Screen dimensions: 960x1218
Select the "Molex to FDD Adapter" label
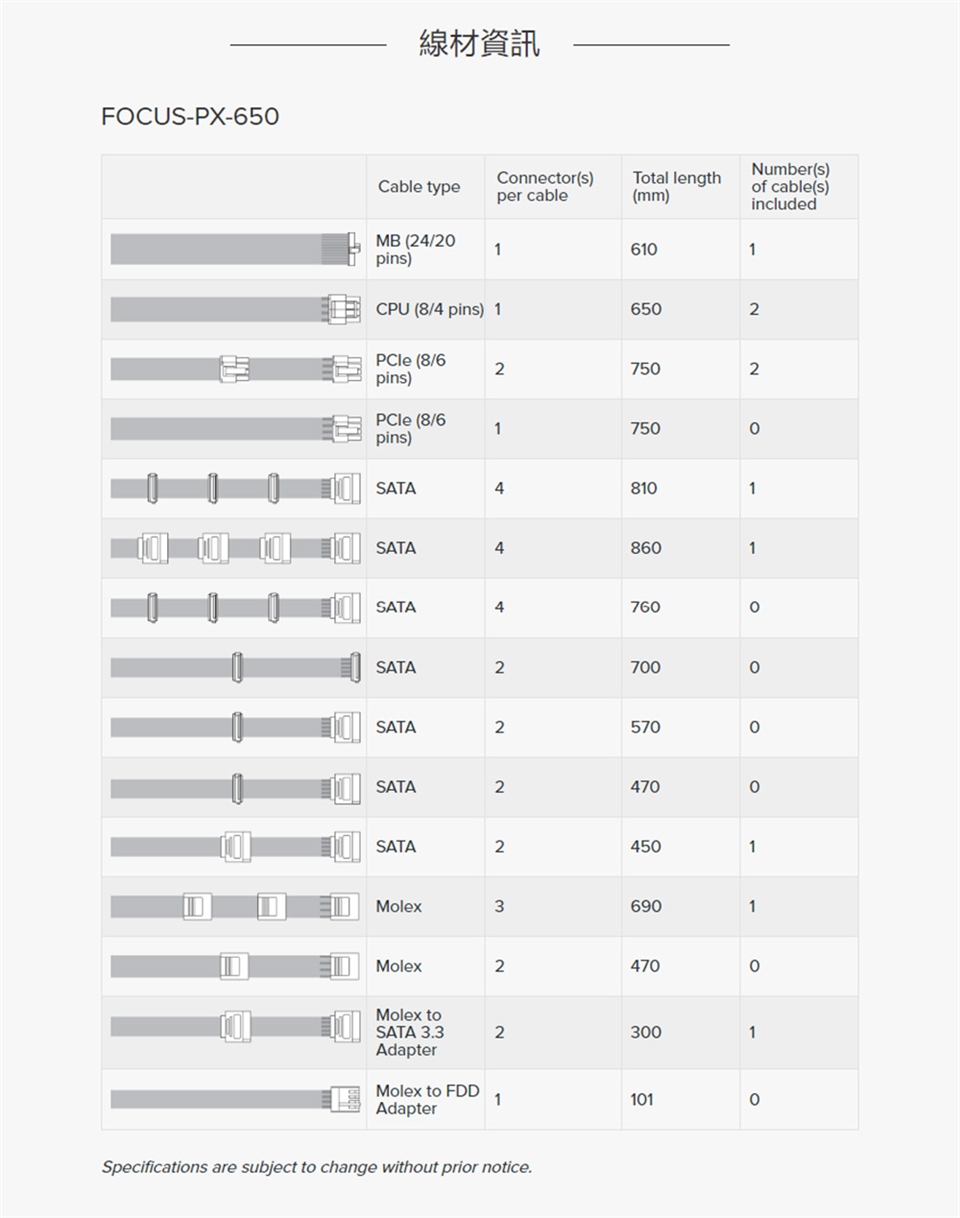pyautogui.click(x=427, y=1099)
